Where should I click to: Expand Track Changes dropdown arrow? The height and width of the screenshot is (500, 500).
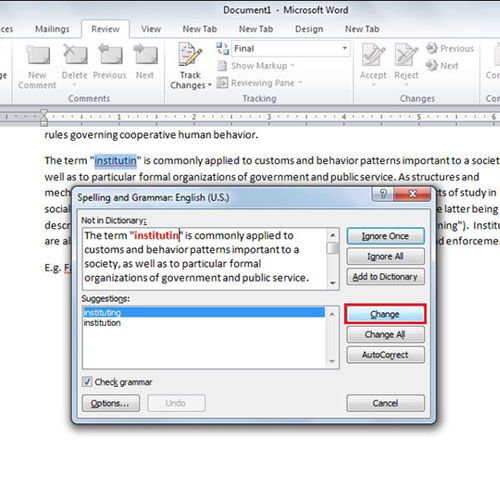[210, 85]
